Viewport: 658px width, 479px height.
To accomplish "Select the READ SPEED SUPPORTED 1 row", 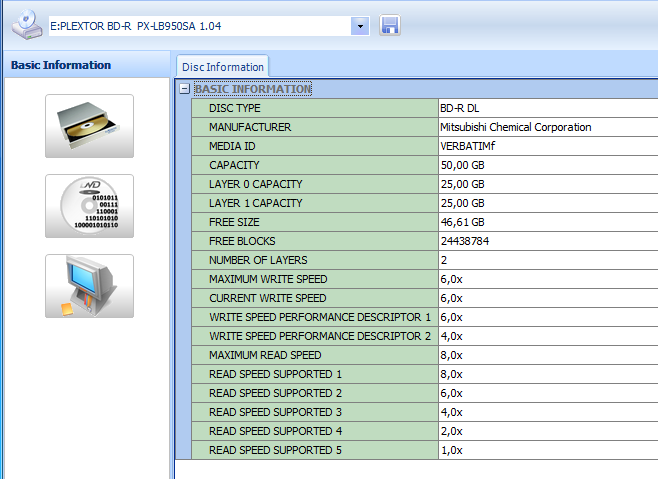I will (x=425, y=374).
